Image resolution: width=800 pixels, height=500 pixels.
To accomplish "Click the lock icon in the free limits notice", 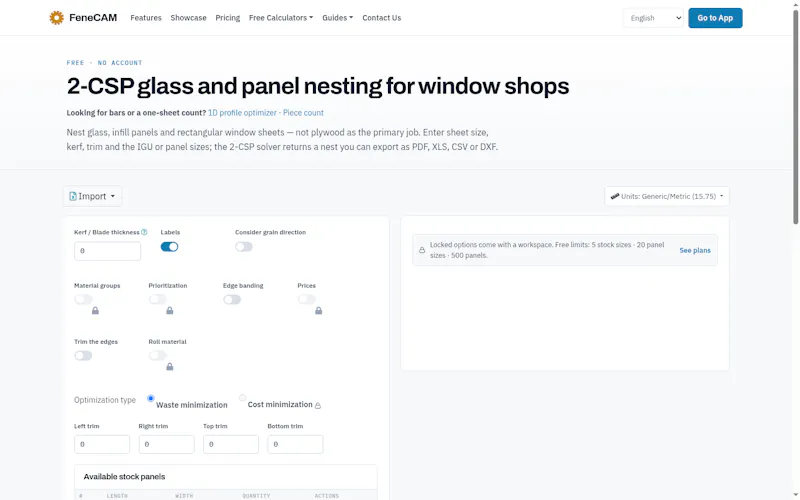I will 422,251.
